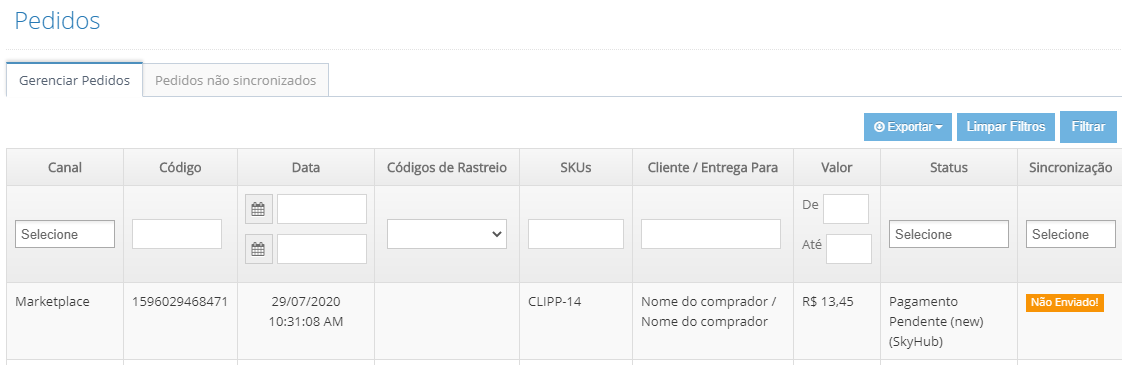The width and height of the screenshot is (1122, 365).
Task: Focus the end date input field
Action: (322, 249)
